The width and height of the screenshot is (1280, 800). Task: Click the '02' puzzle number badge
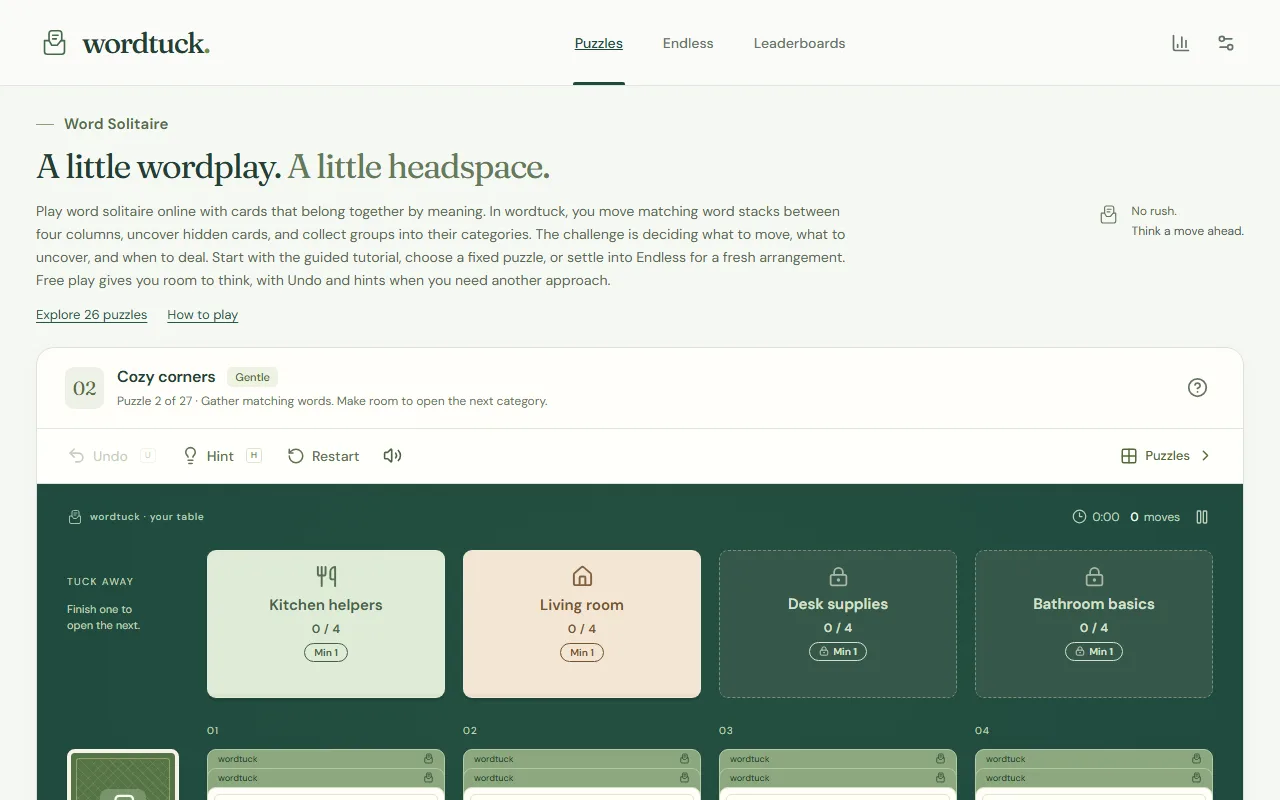coord(85,388)
